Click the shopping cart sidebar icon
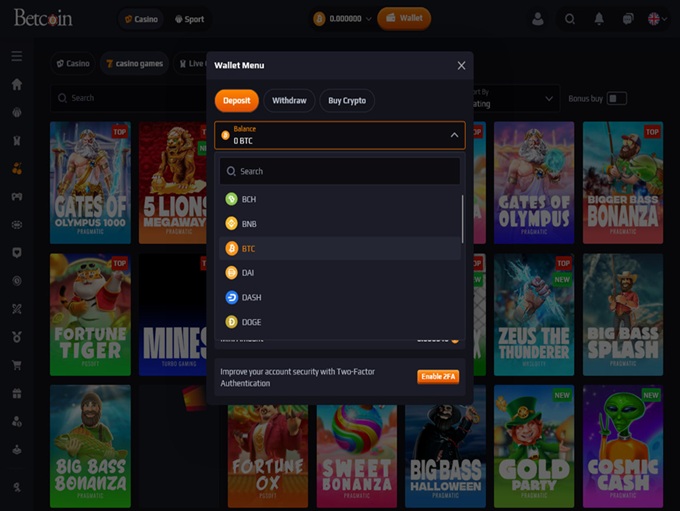 coord(16,365)
